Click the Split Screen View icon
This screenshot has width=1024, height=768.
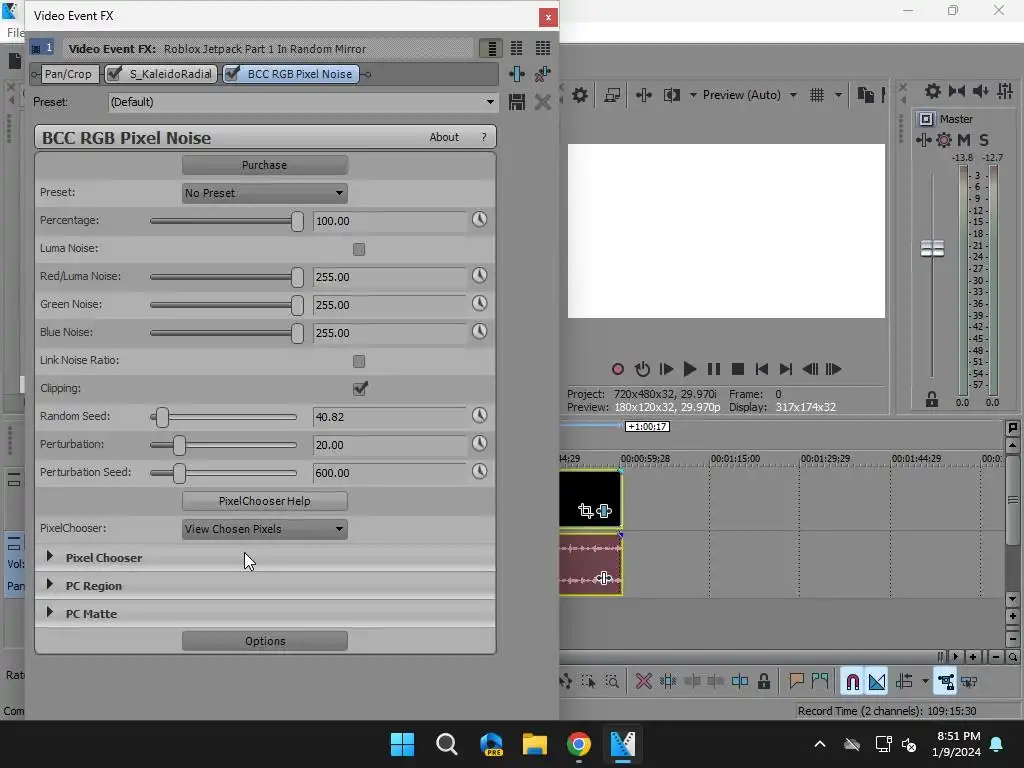(671, 95)
